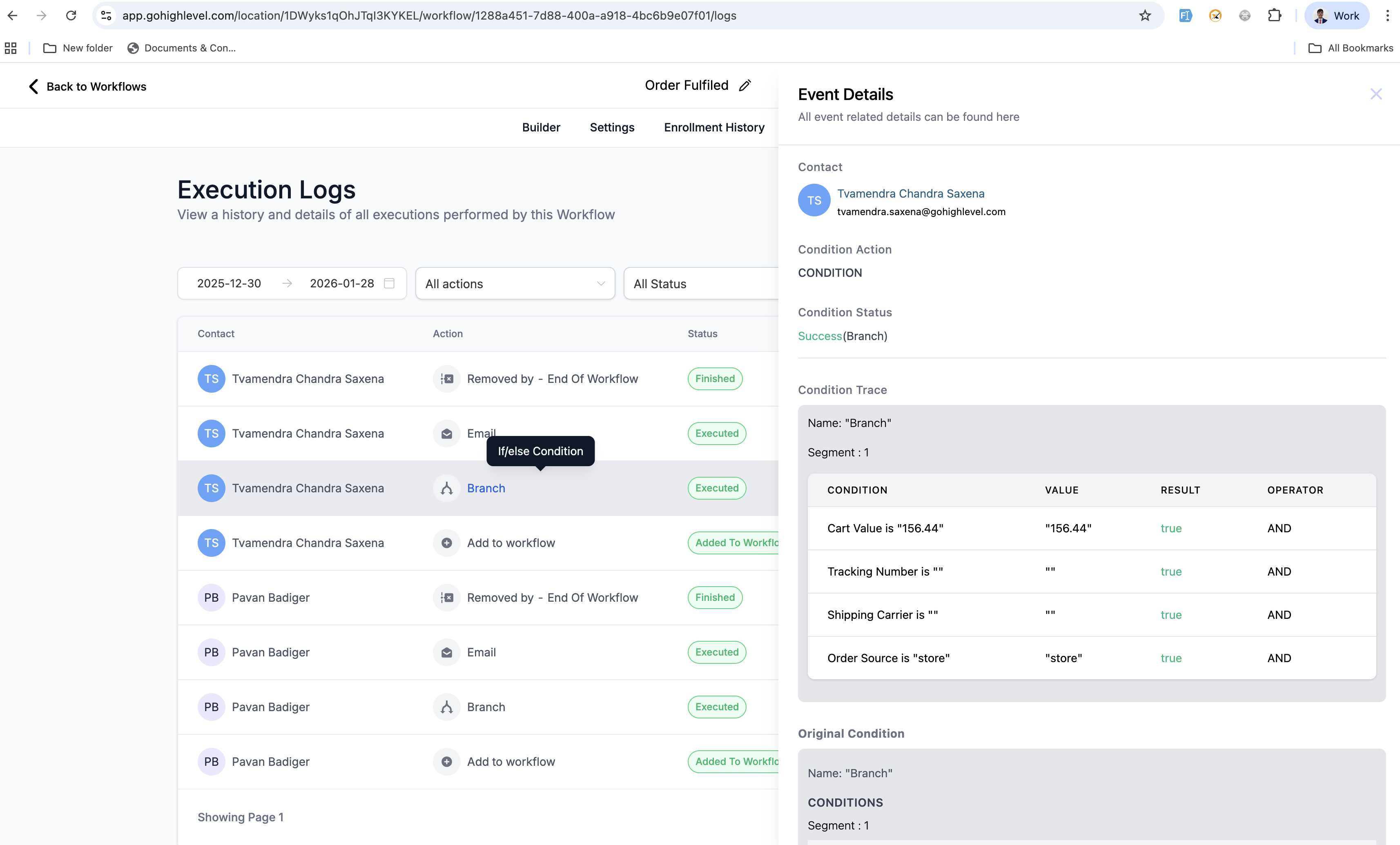Open Tvamendra Chandra Saxena contact link
This screenshot has width=1400, height=845.
click(910, 193)
